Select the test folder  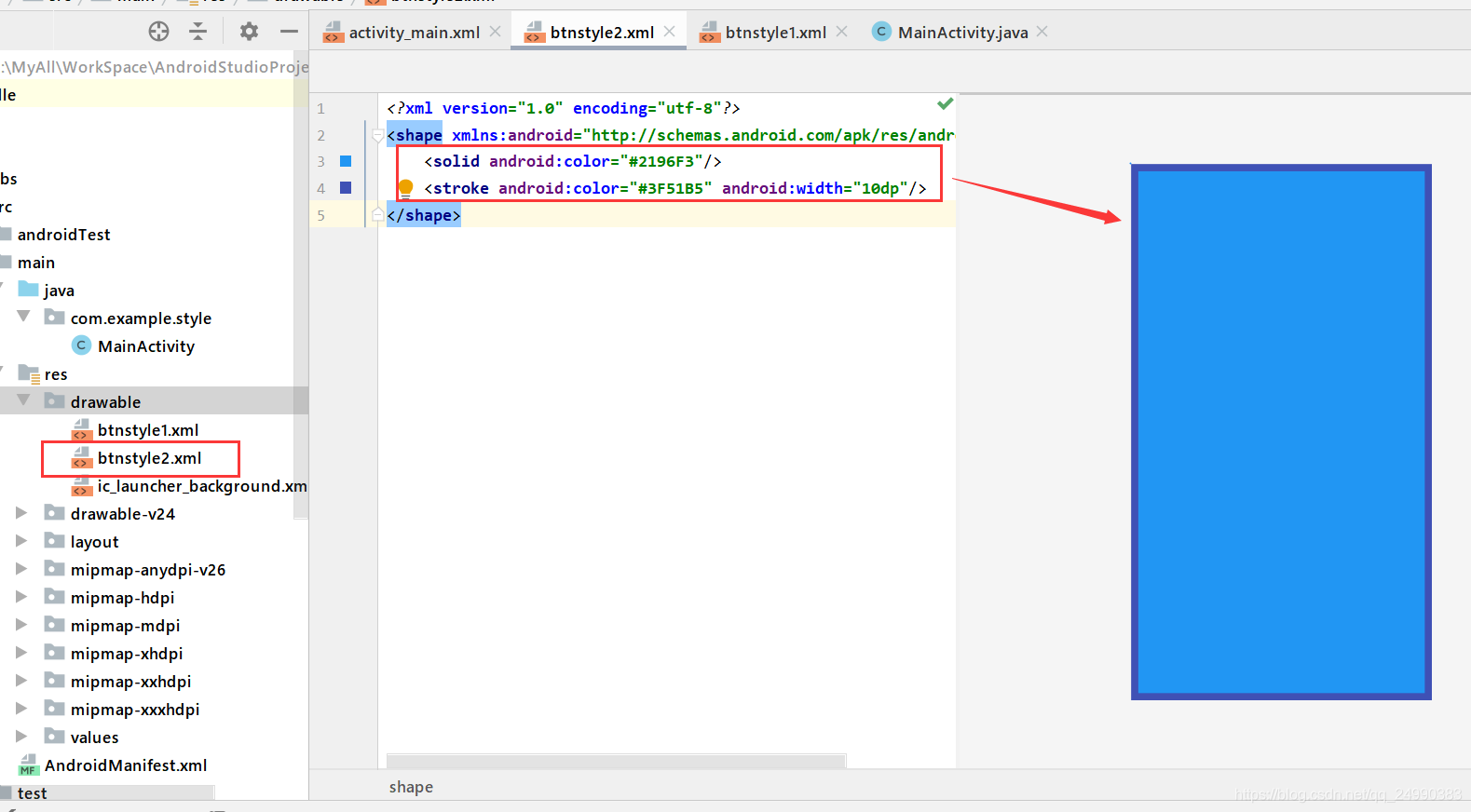click(x=32, y=793)
